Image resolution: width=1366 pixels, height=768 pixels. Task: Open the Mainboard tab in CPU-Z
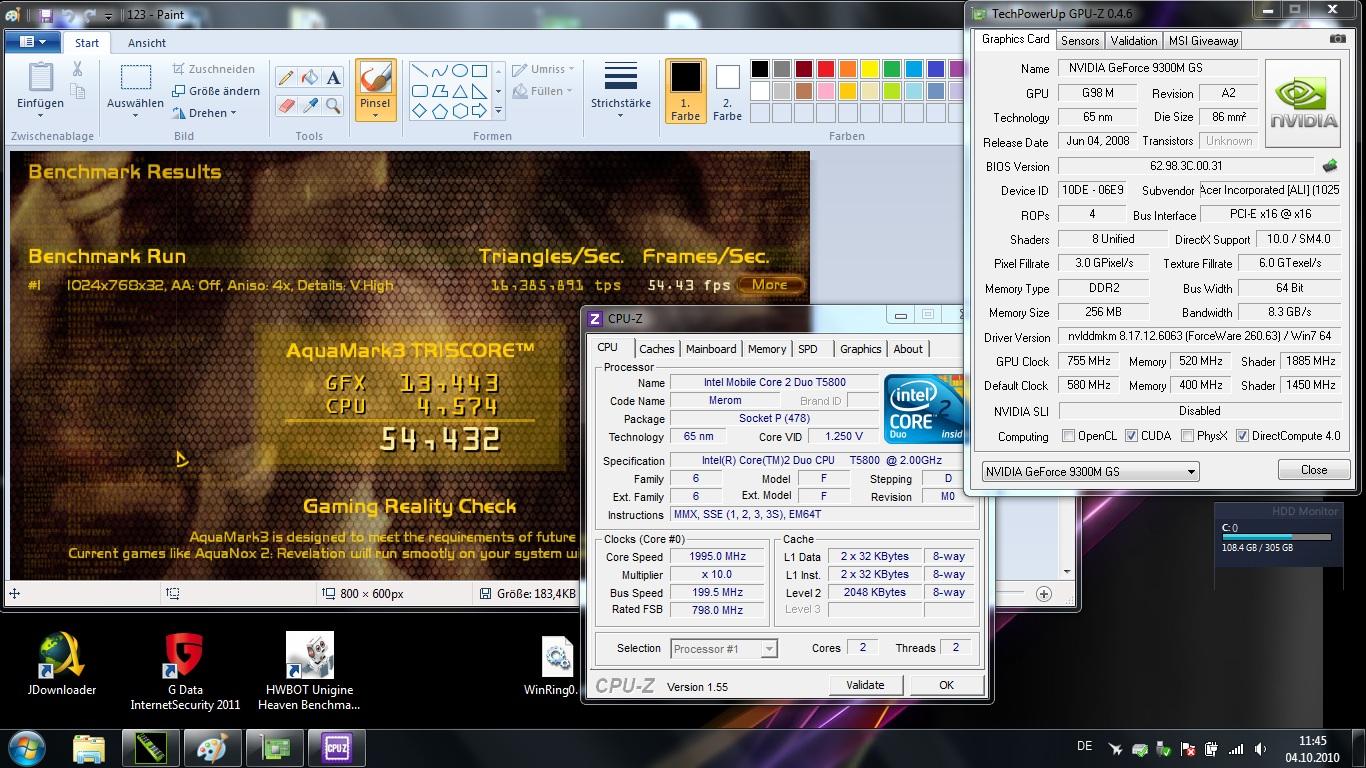pyautogui.click(x=711, y=349)
